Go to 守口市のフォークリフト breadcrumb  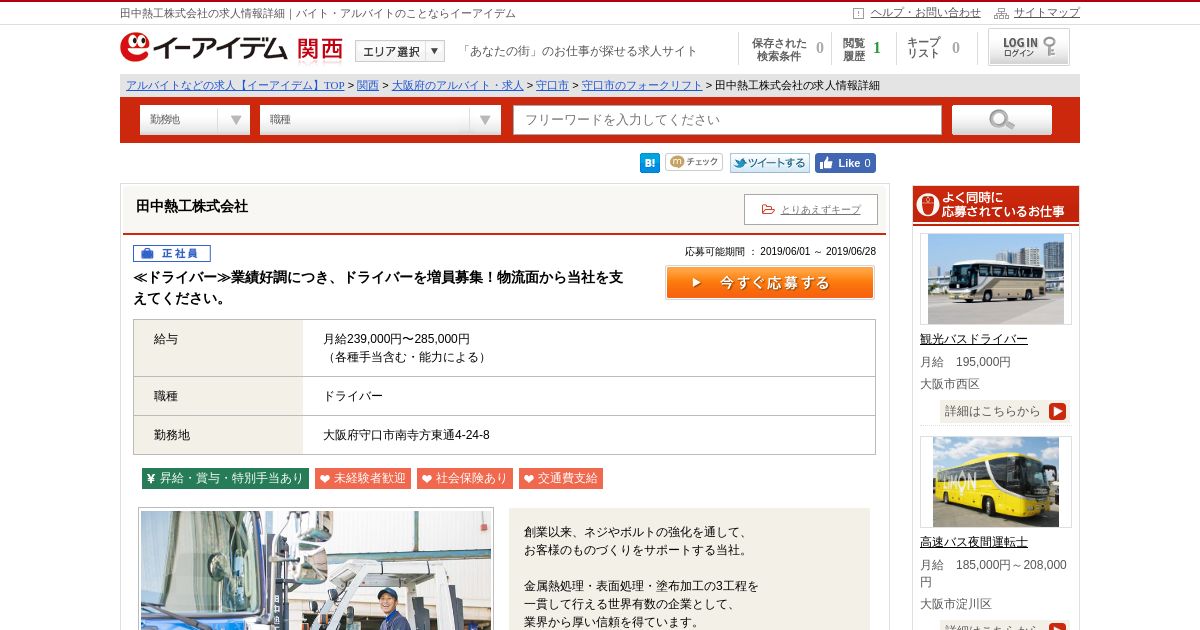click(642, 85)
